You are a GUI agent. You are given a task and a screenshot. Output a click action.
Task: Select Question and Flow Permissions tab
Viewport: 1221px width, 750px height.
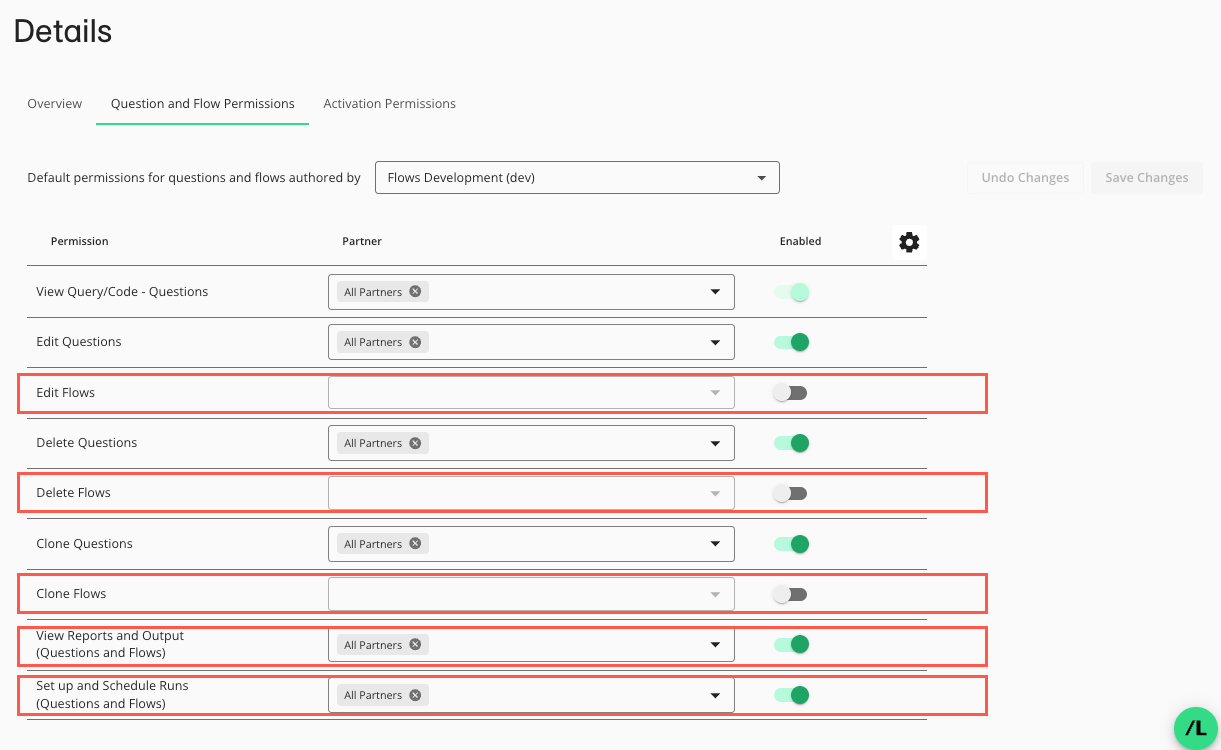click(202, 104)
